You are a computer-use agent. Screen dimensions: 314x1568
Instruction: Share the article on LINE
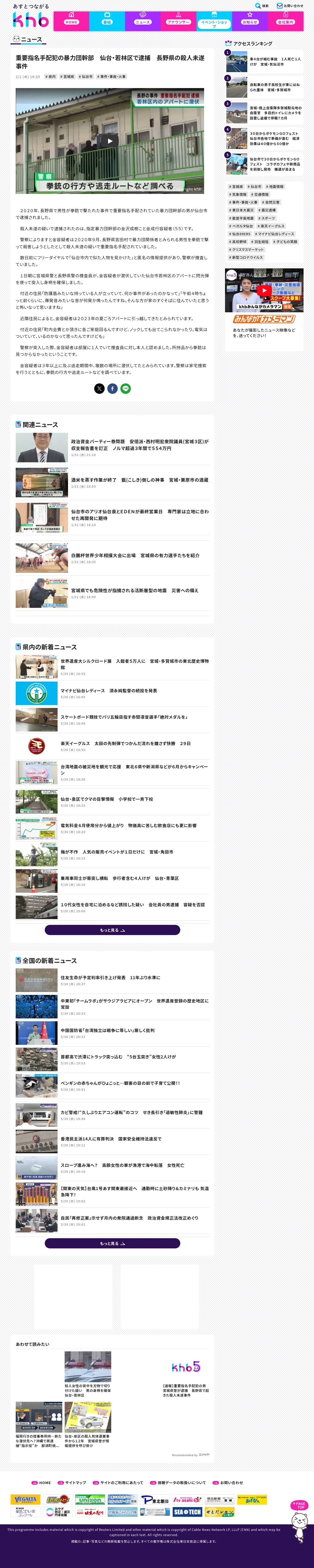tap(126, 388)
